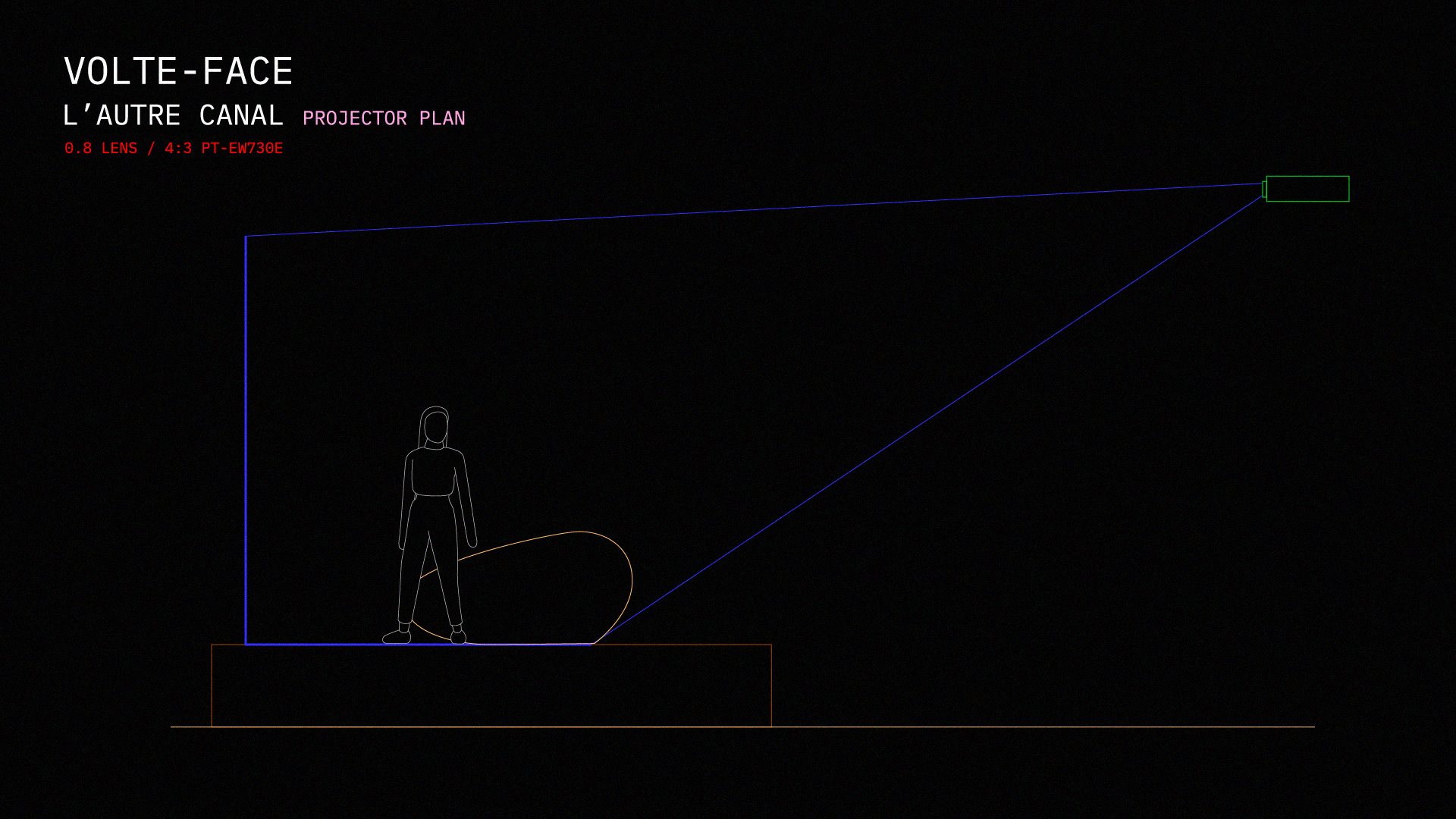Click the right edge of stage platform

tap(771, 686)
